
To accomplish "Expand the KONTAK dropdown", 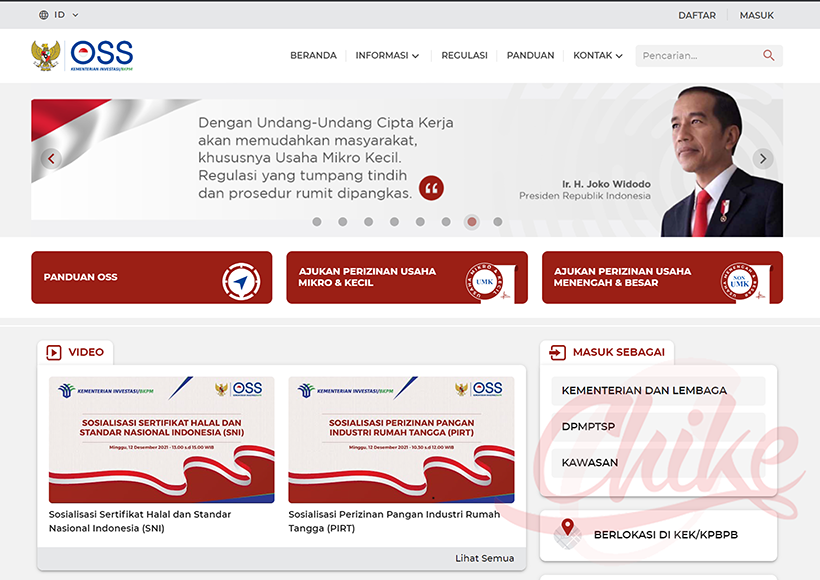I will pos(597,55).
